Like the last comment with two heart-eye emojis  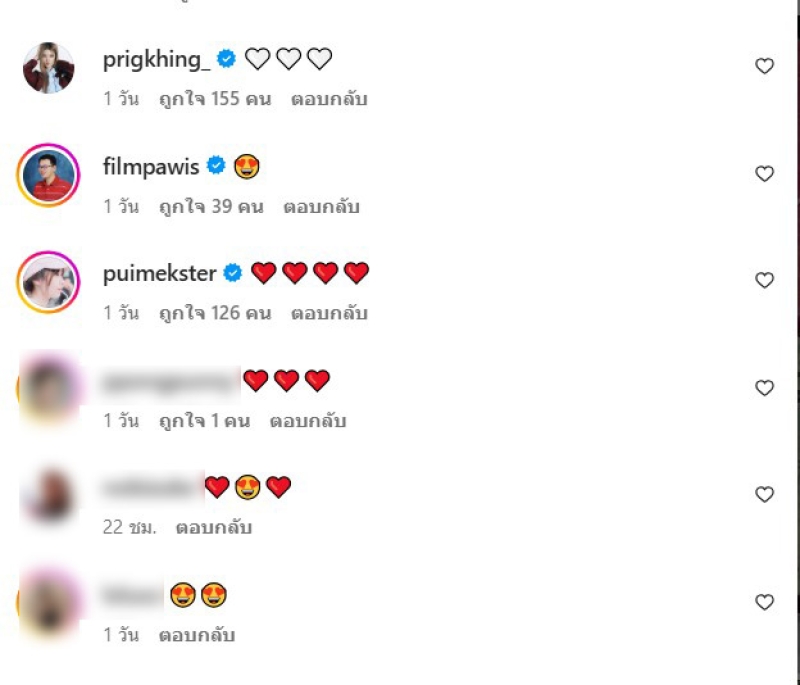tap(764, 602)
